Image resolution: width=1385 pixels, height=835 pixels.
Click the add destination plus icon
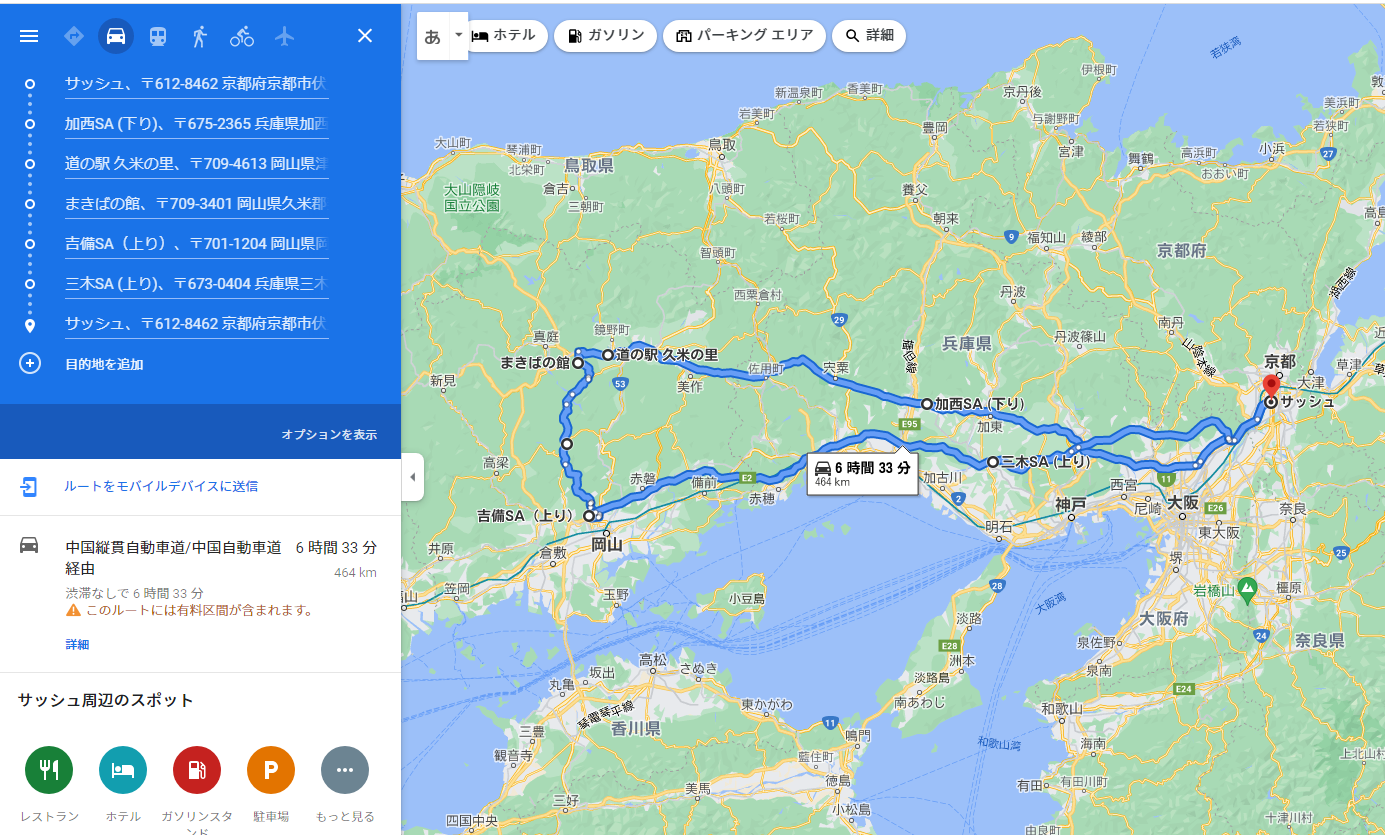click(x=30, y=363)
